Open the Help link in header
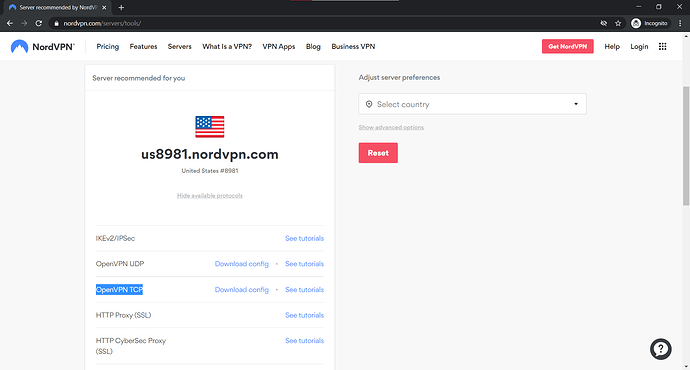 pyautogui.click(x=612, y=46)
